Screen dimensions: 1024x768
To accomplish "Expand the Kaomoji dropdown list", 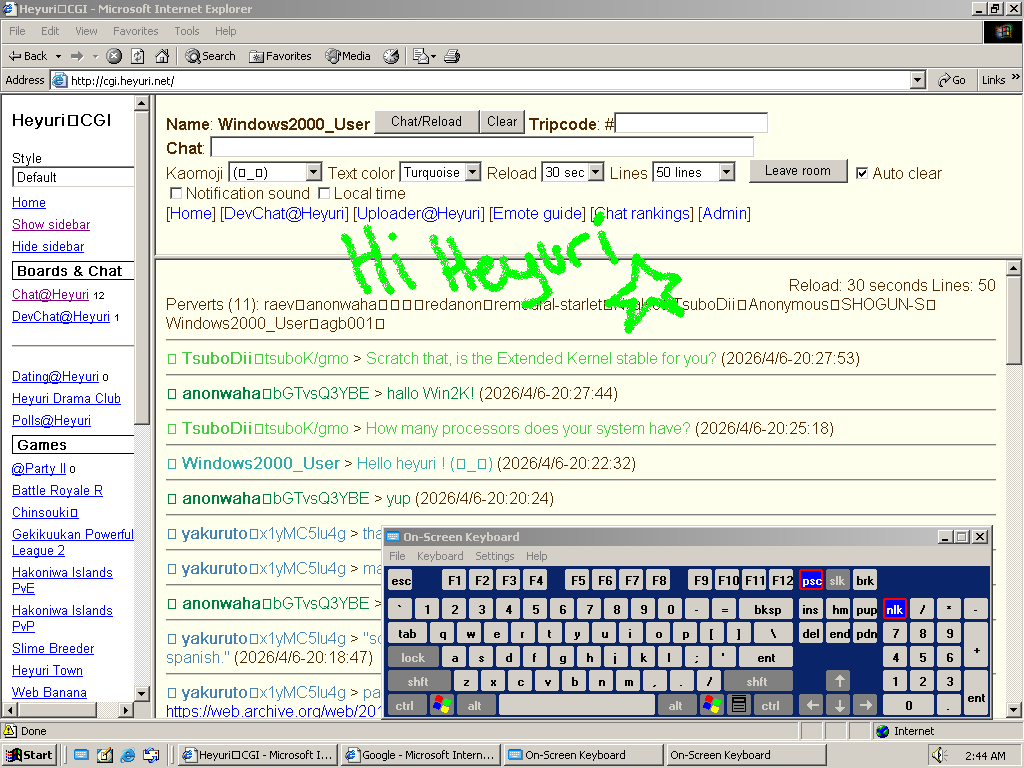I will click(313, 173).
